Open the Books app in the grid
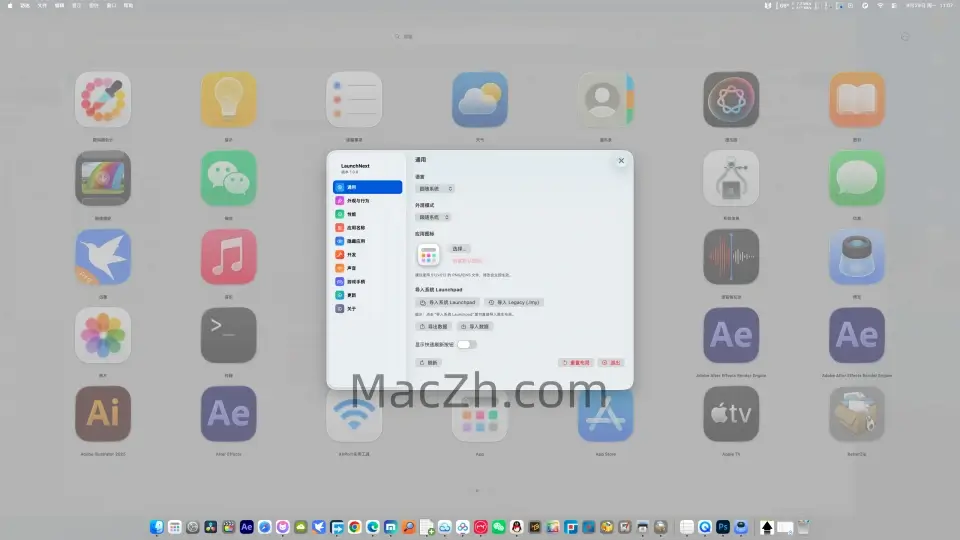This screenshot has height=540, width=960. (x=857, y=99)
